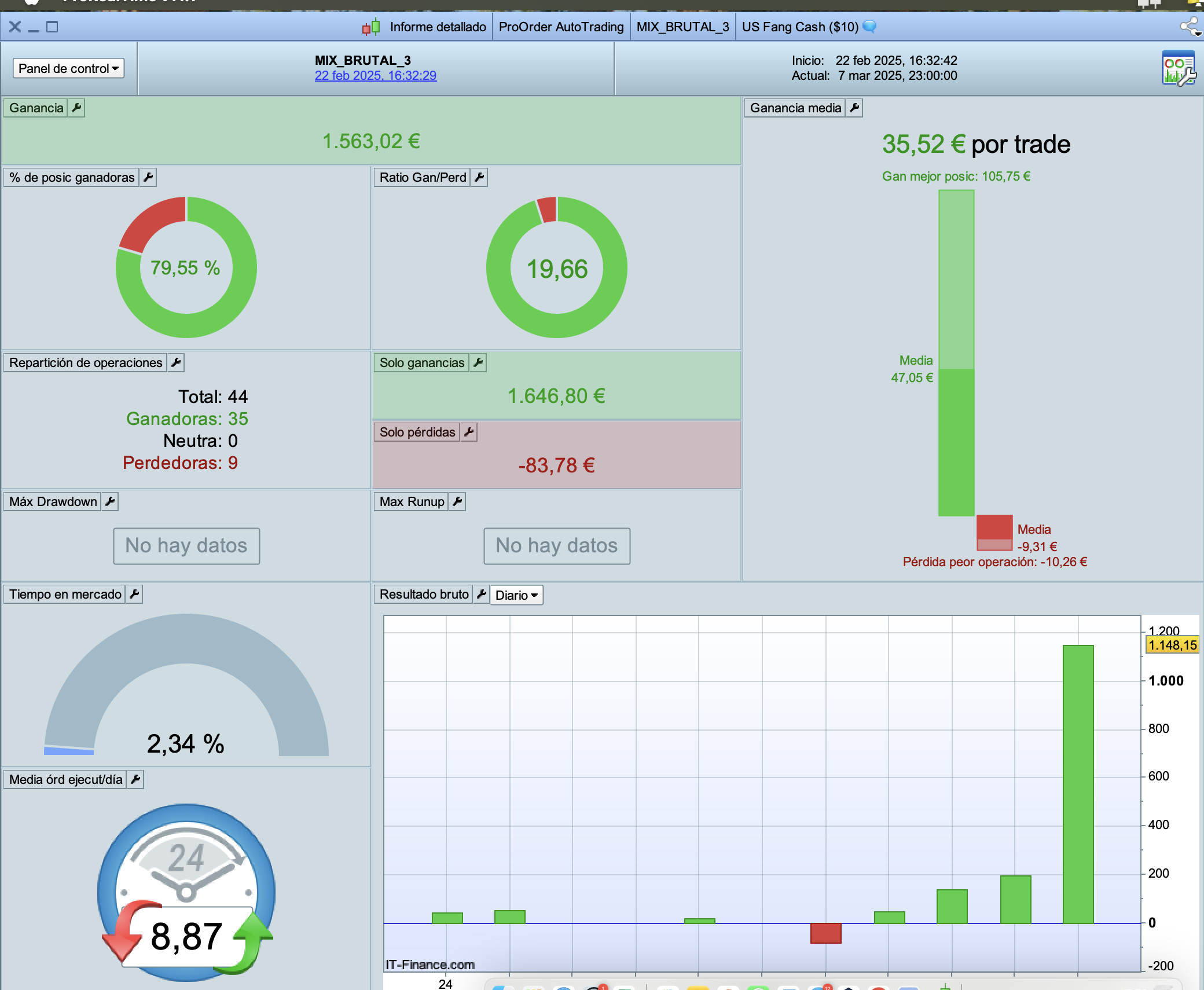Click the 19,66 ratio donut chart

557,267
